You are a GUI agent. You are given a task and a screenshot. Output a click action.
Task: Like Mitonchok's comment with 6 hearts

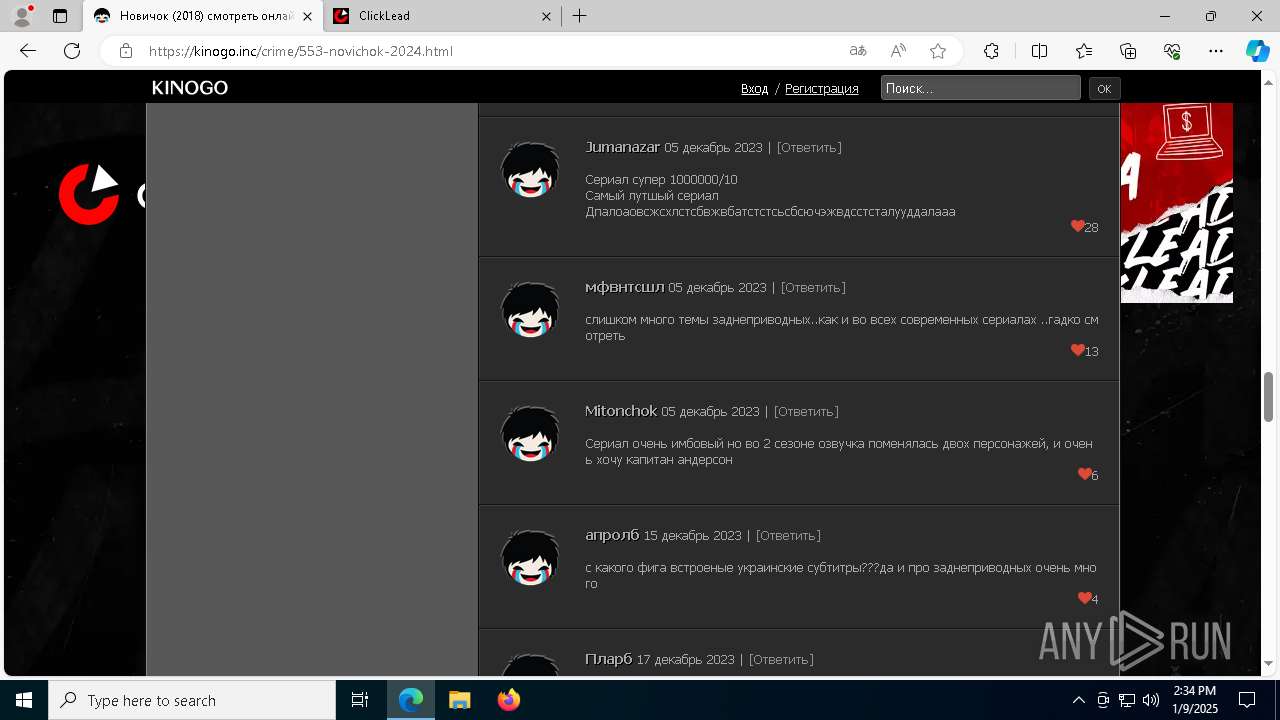click(1084, 474)
